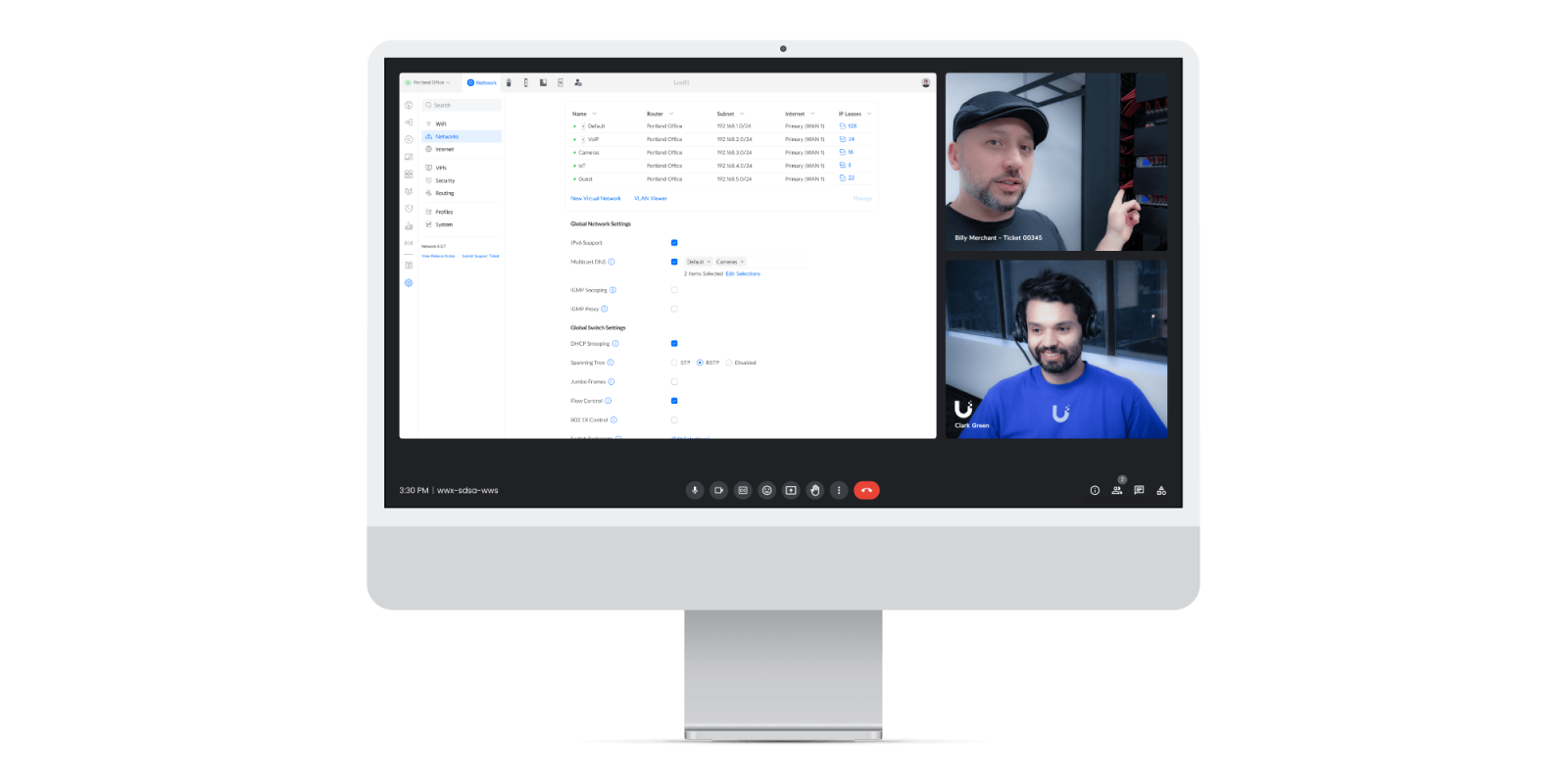Screen dimensions: 1568x784
Task: Disable the IPv6 Support checkbox
Action: (674, 243)
